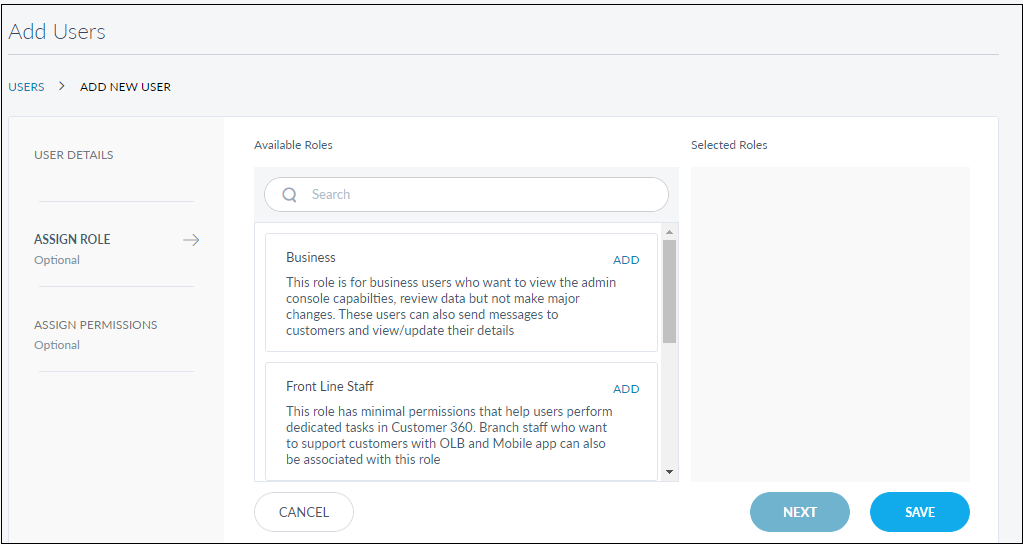Click the Users breadcrumb link
Viewport: 1023px width, 544px height.
27,87
